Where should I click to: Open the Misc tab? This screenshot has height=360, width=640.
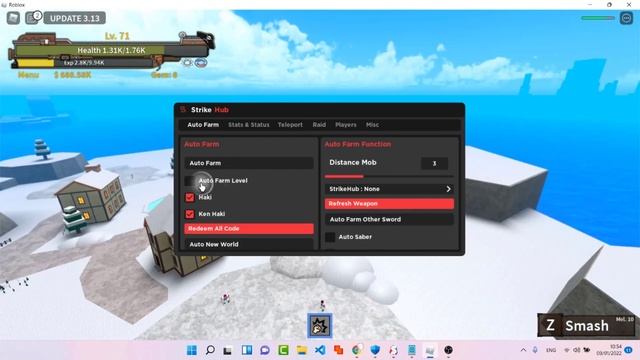[372, 125]
